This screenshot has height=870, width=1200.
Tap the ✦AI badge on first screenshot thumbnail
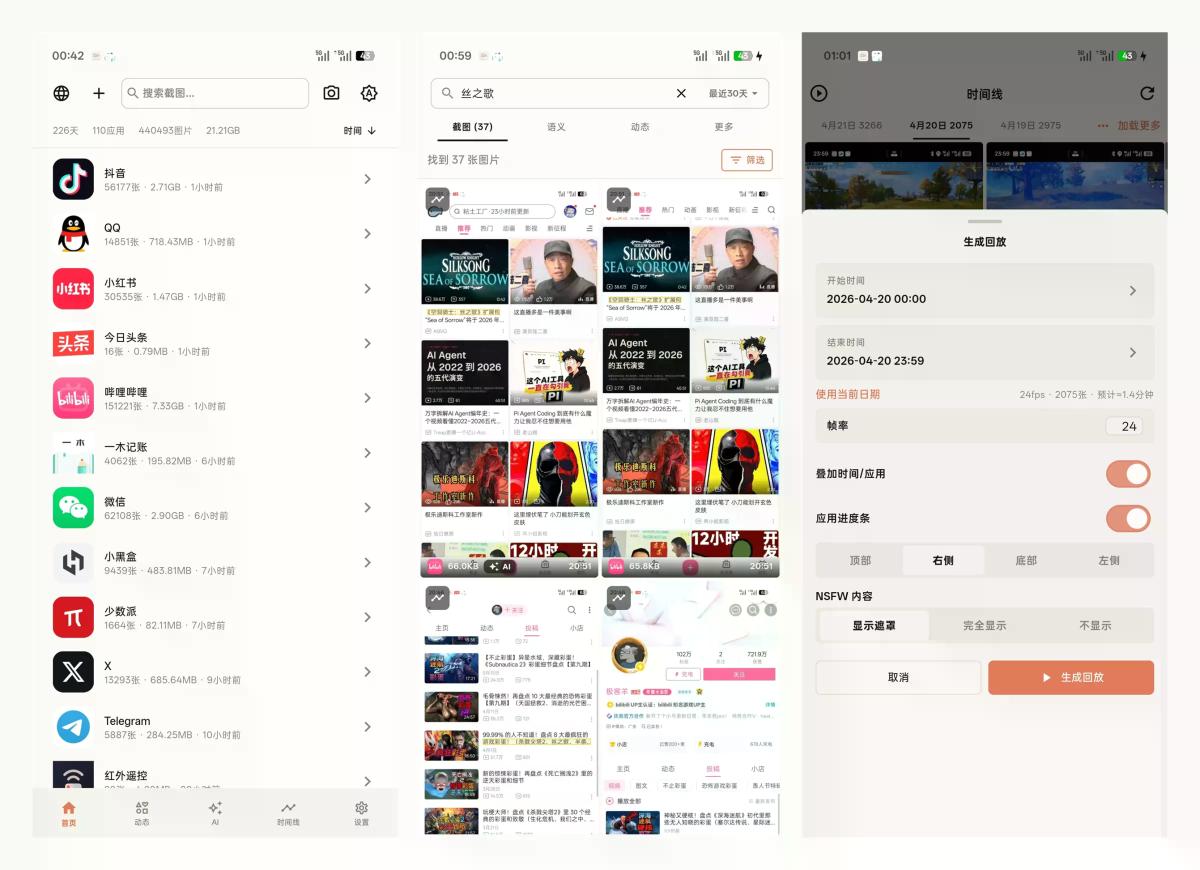tap(499, 566)
